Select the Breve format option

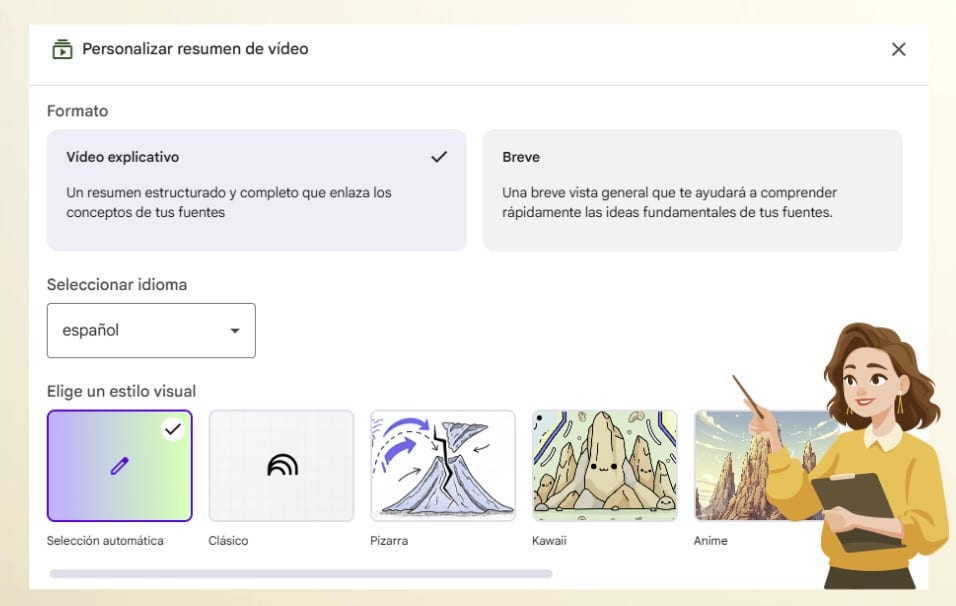(693, 190)
